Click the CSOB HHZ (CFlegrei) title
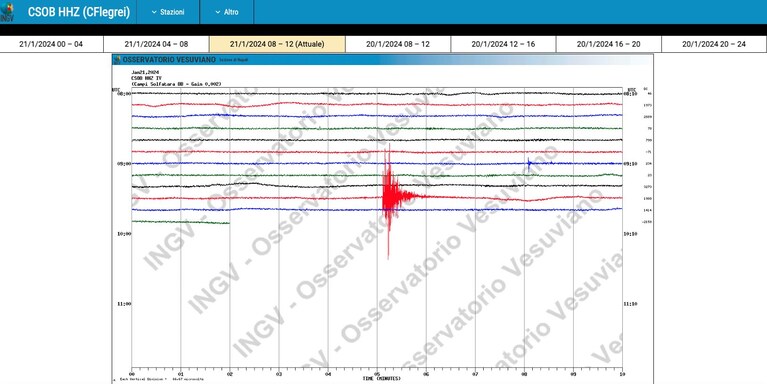This screenshot has height=384, width=767. tap(79, 12)
